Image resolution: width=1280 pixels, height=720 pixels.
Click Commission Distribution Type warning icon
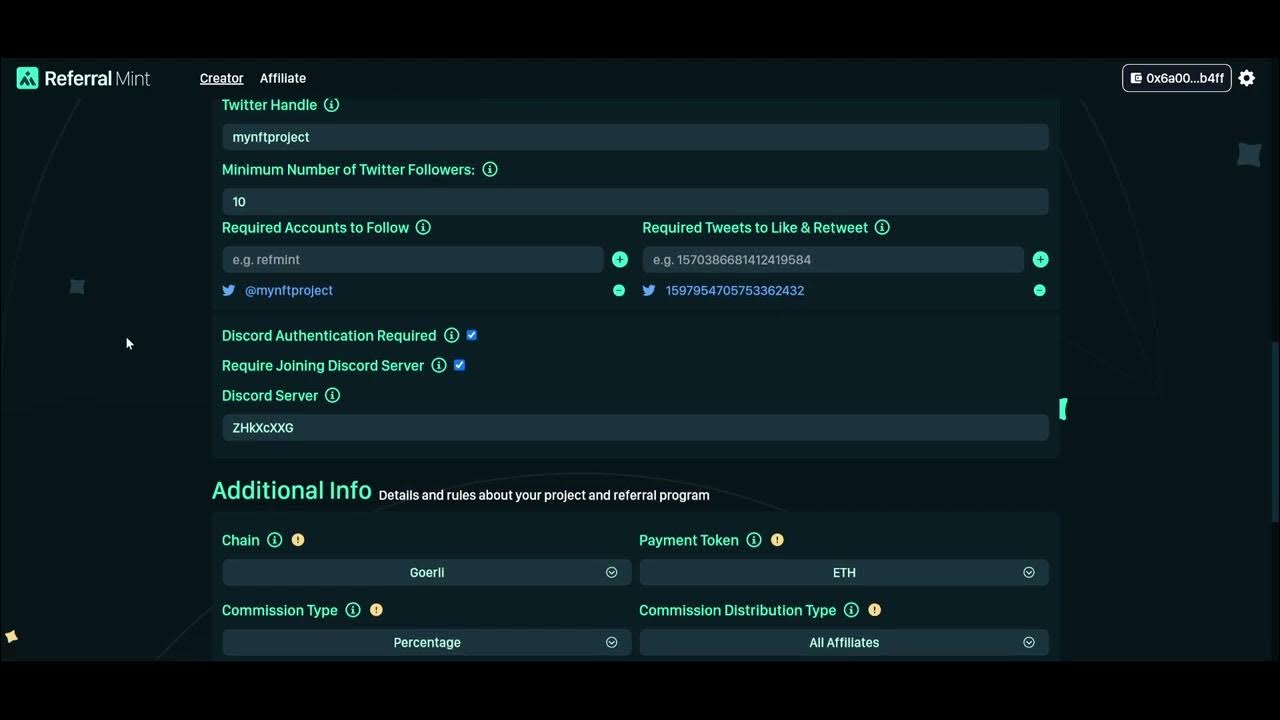(x=874, y=610)
